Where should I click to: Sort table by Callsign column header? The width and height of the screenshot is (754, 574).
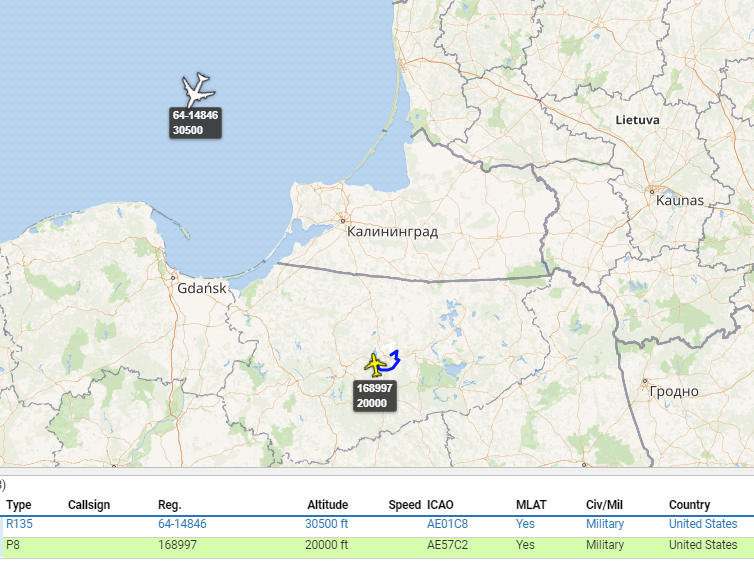(x=89, y=505)
